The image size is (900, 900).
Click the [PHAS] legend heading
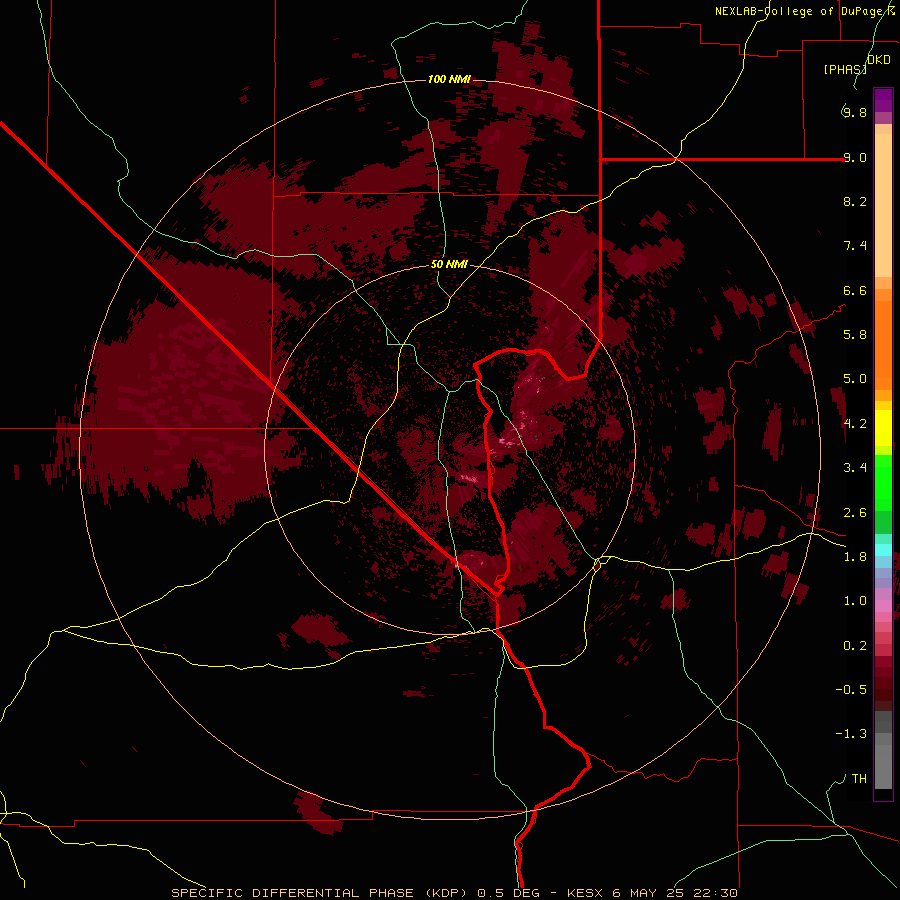coord(845,70)
